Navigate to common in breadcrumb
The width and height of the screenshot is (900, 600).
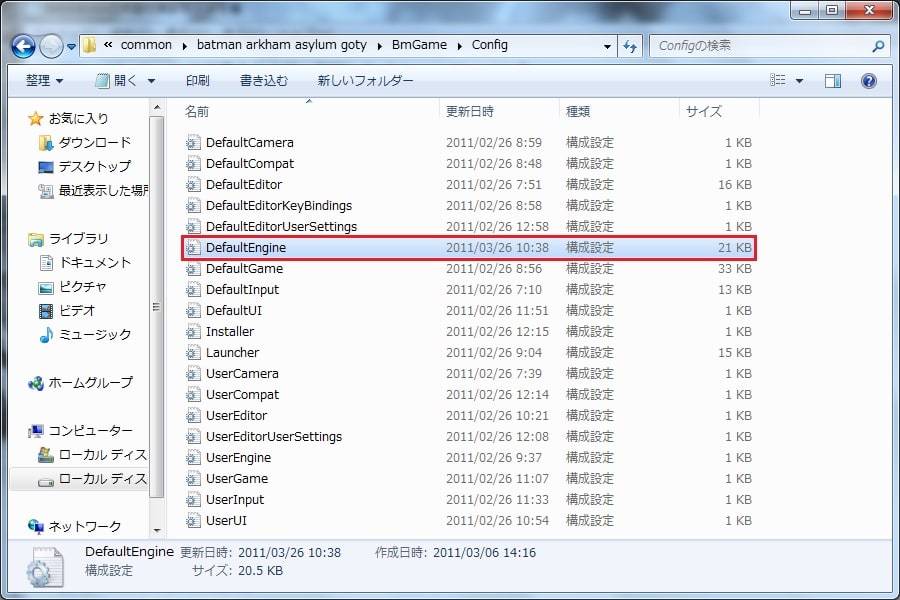(146, 45)
